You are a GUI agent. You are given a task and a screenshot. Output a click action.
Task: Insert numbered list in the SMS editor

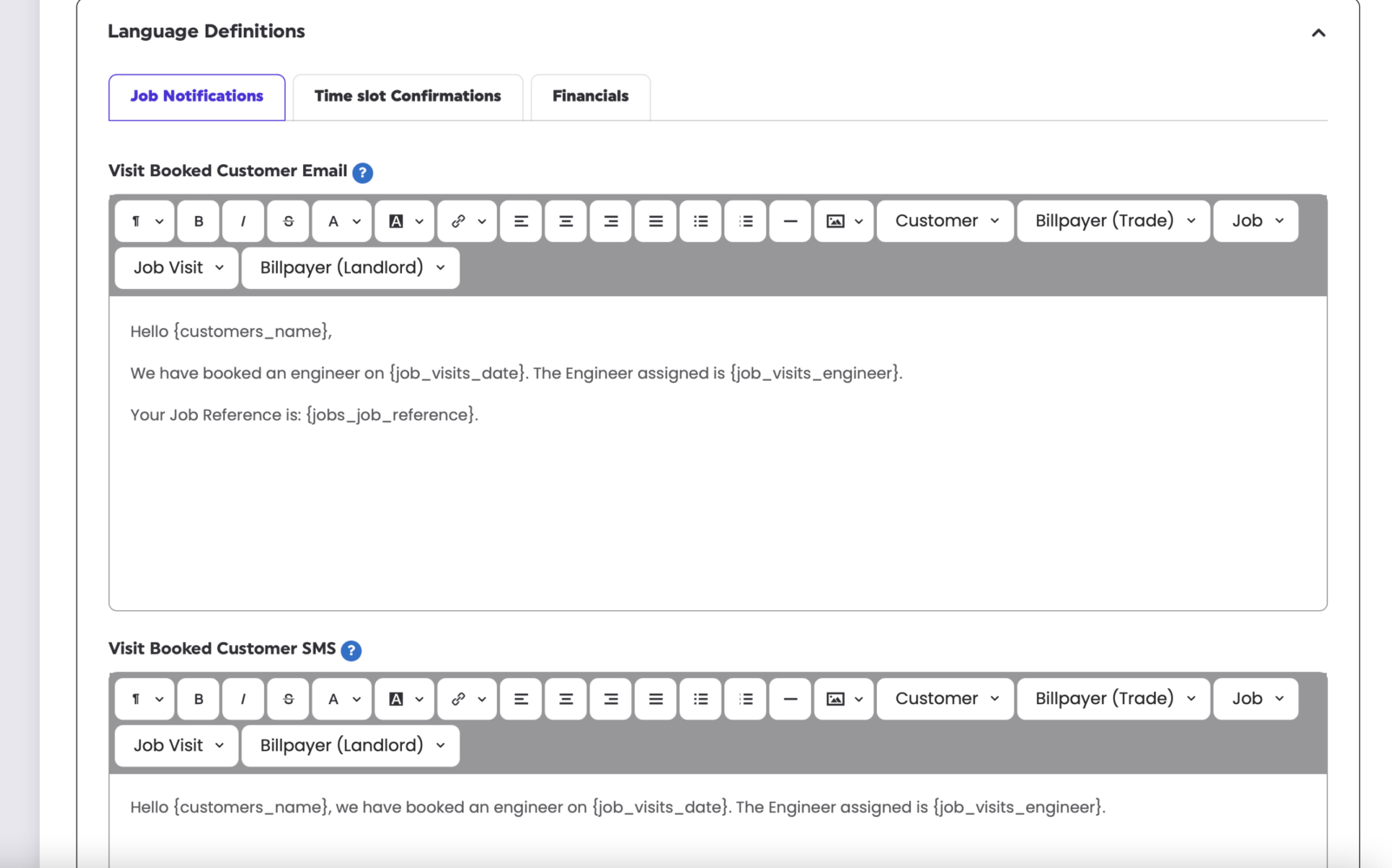746,699
